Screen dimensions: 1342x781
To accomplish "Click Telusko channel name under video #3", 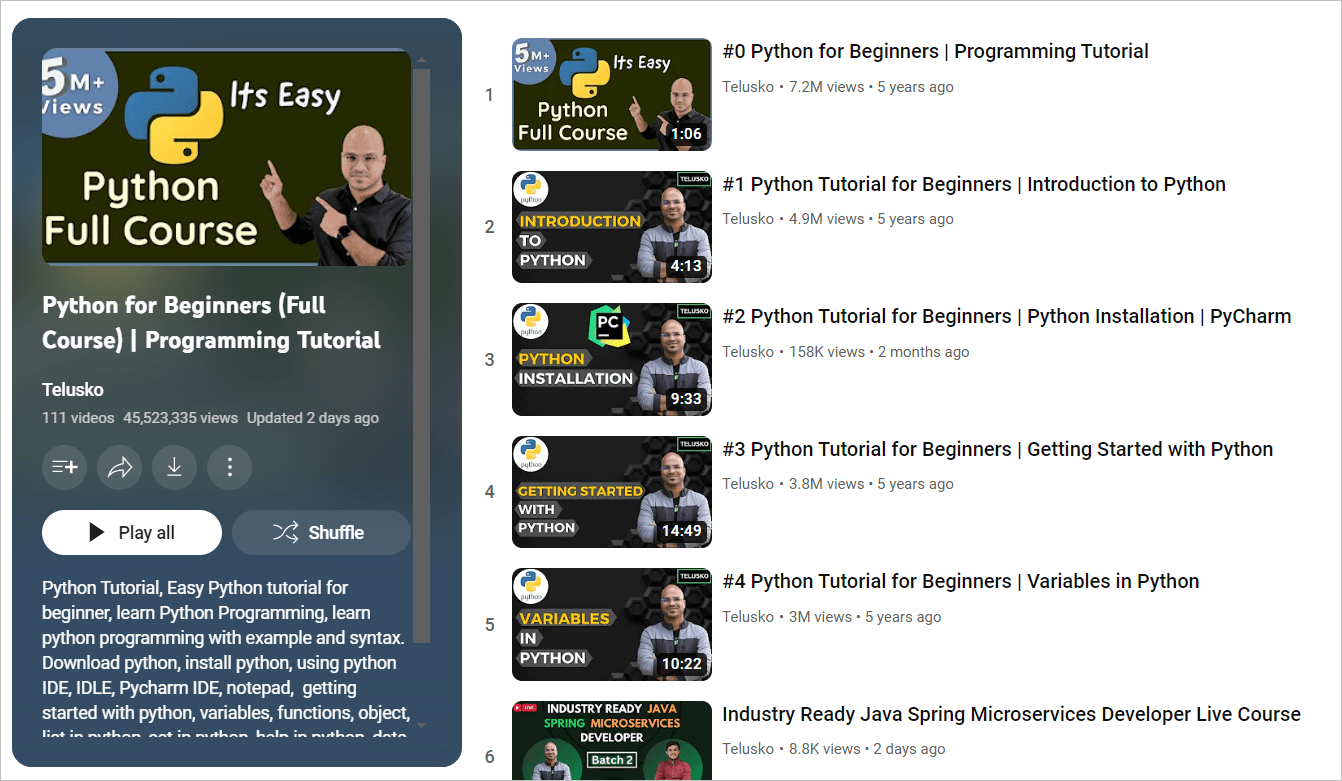I will pyautogui.click(x=748, y=484).
